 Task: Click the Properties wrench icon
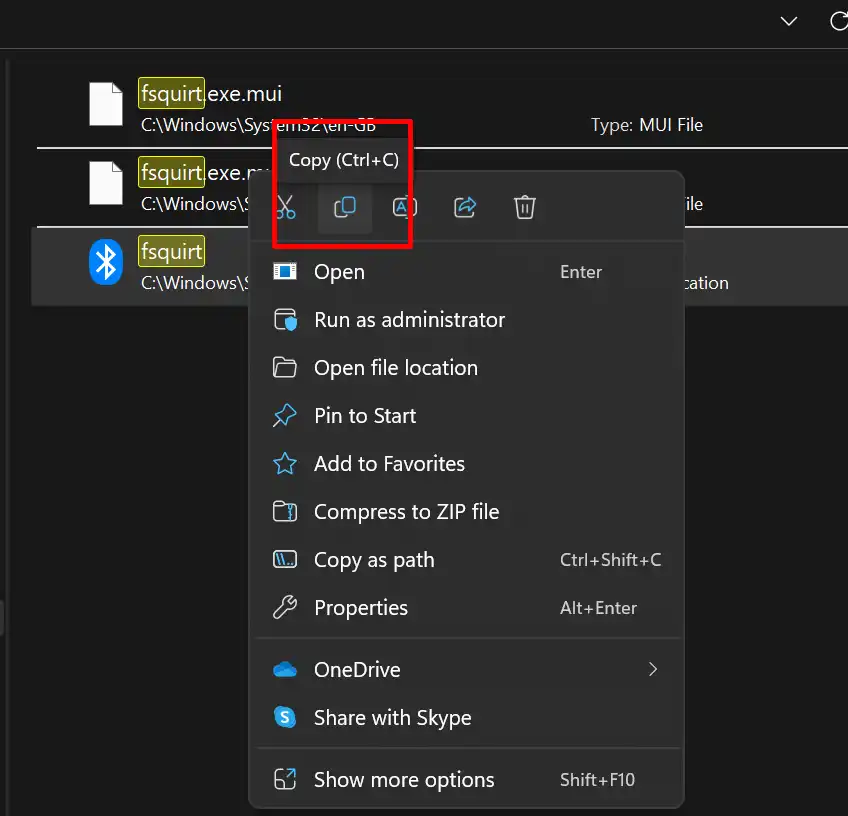pos(285,607)
